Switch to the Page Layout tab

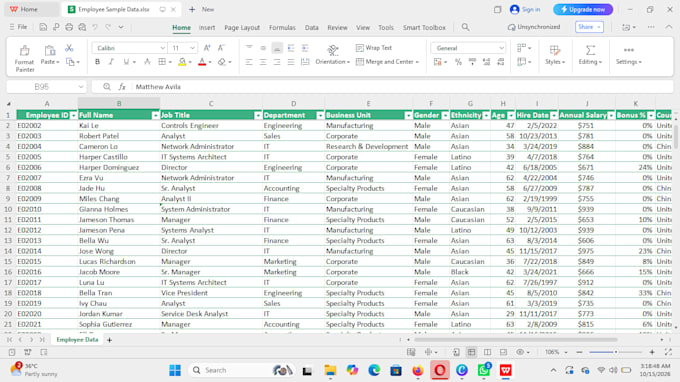pos(242,27)
